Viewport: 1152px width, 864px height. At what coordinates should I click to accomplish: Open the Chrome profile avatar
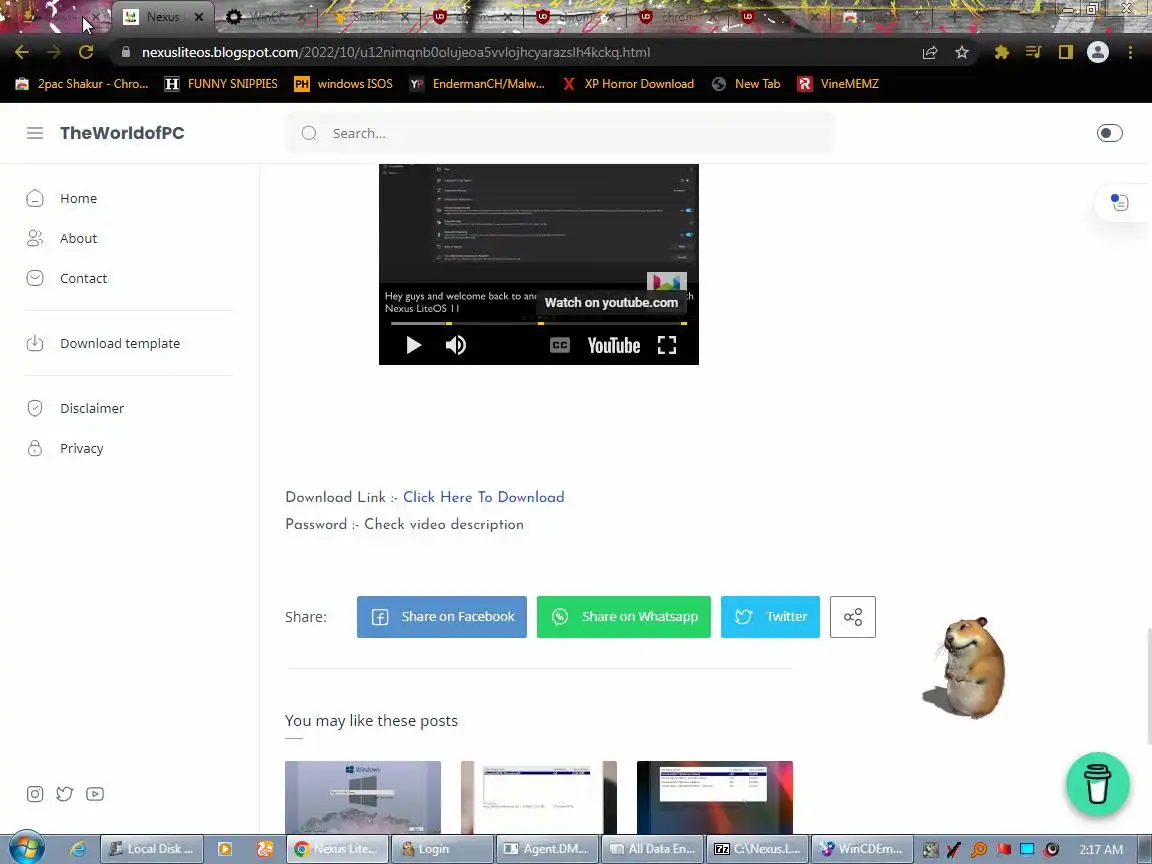(1098, 52)
